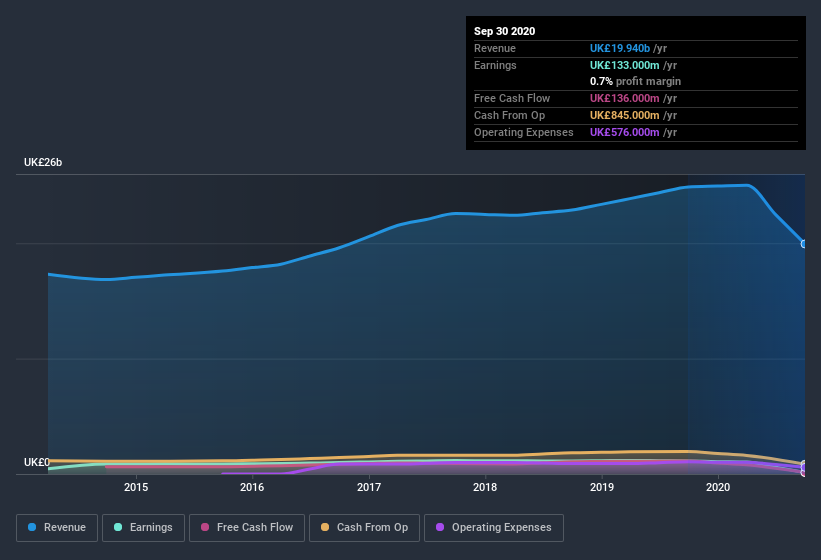The image size is (821, 560).
Task: Click the Sep 30 2020 tooltip date
Action: point(504,31)
